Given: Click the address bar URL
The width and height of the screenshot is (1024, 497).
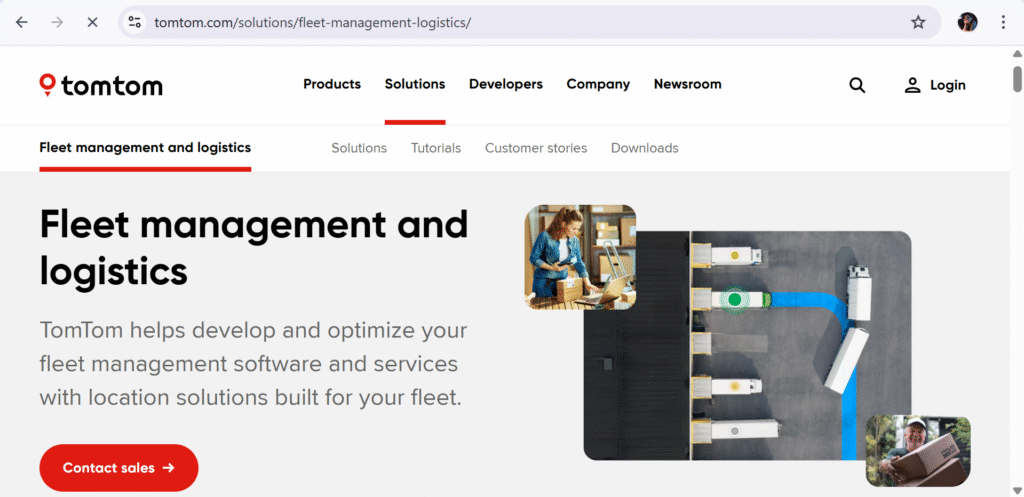Looking at the screenshot, I should point(312,22).
